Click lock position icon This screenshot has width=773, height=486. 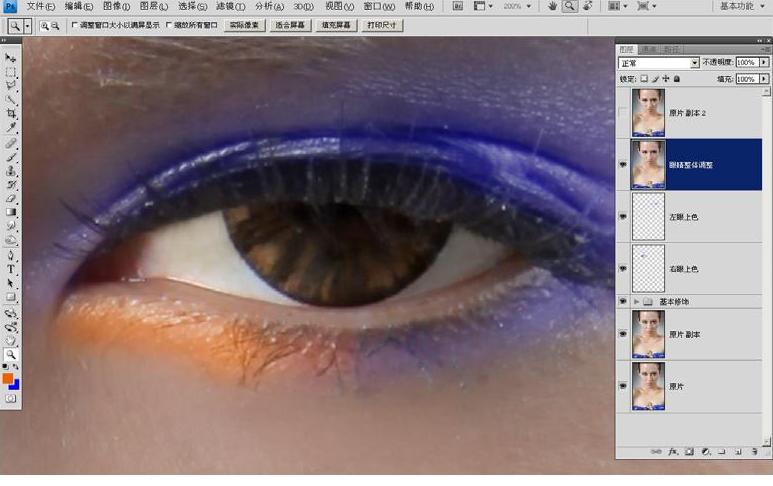coord(666,78)
